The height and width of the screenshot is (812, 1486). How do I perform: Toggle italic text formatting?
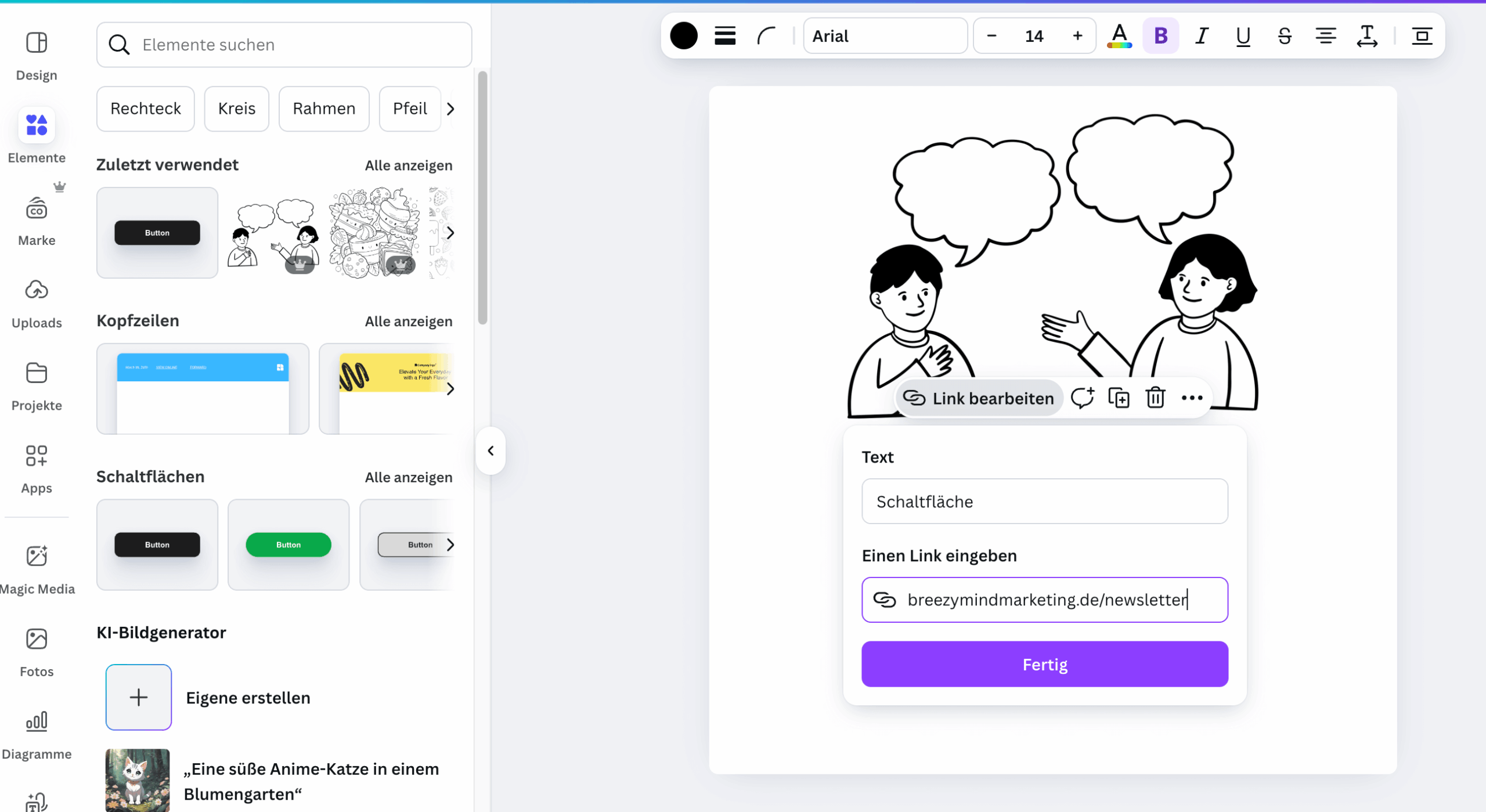[x=1202, y=36]
